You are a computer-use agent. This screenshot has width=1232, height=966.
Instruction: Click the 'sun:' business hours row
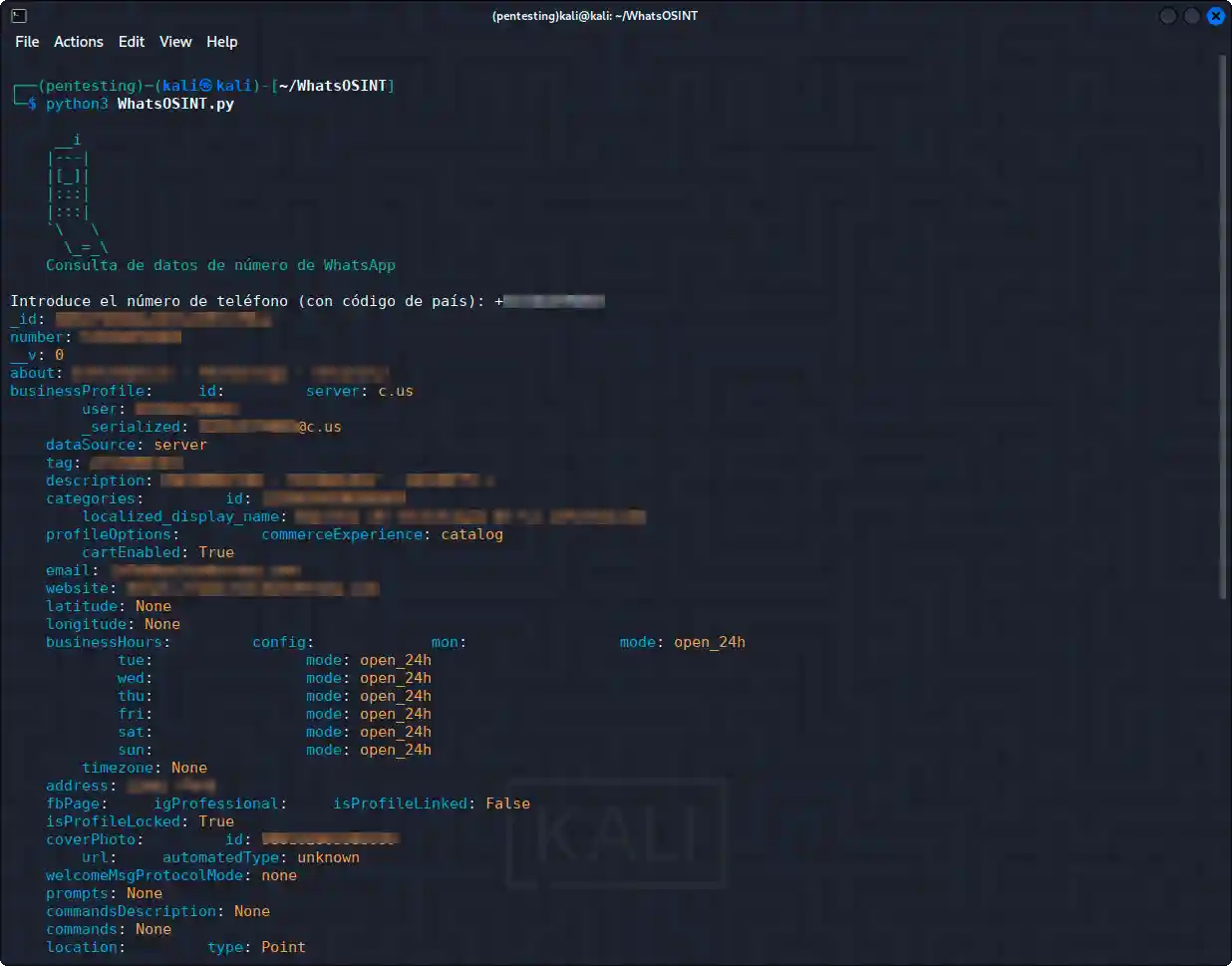coord(274,750)
